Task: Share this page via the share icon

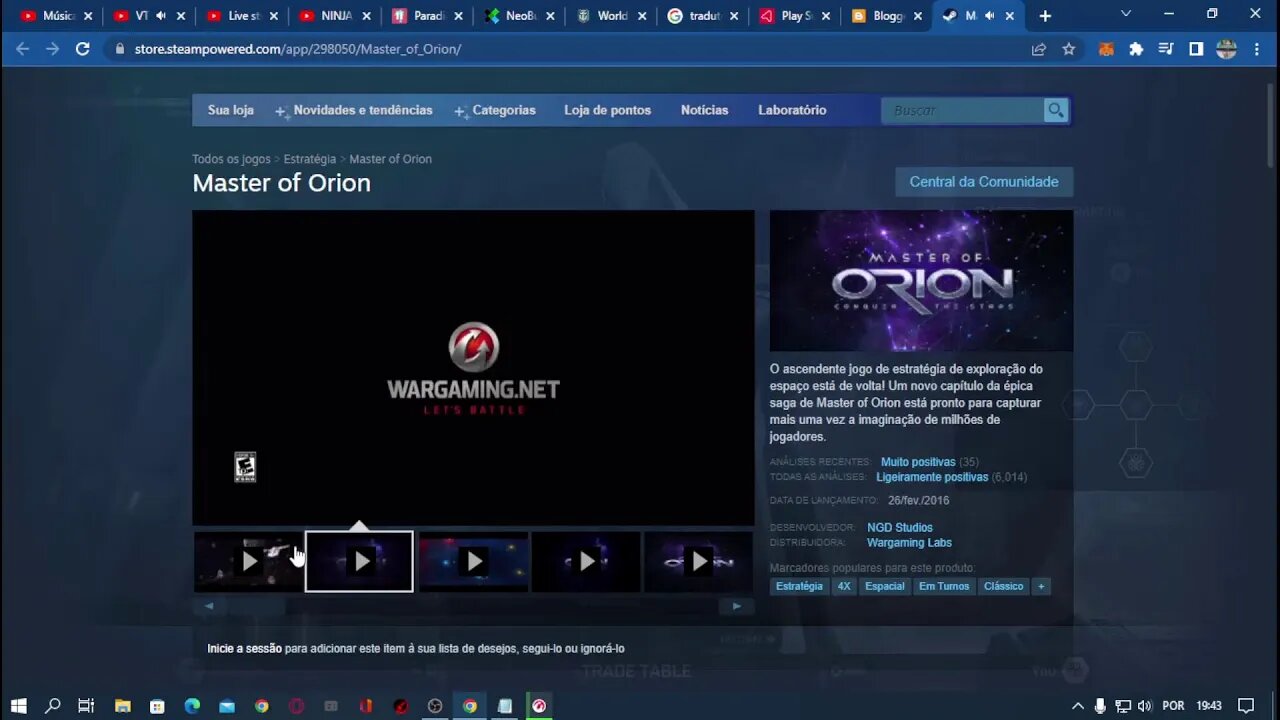Action: 1039,49
